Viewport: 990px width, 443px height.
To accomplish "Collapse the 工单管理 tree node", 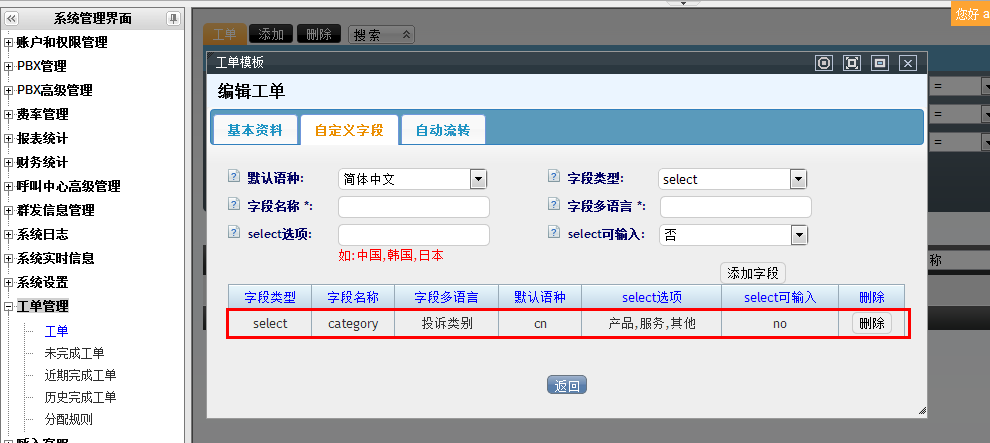I will tap(8, 307).
